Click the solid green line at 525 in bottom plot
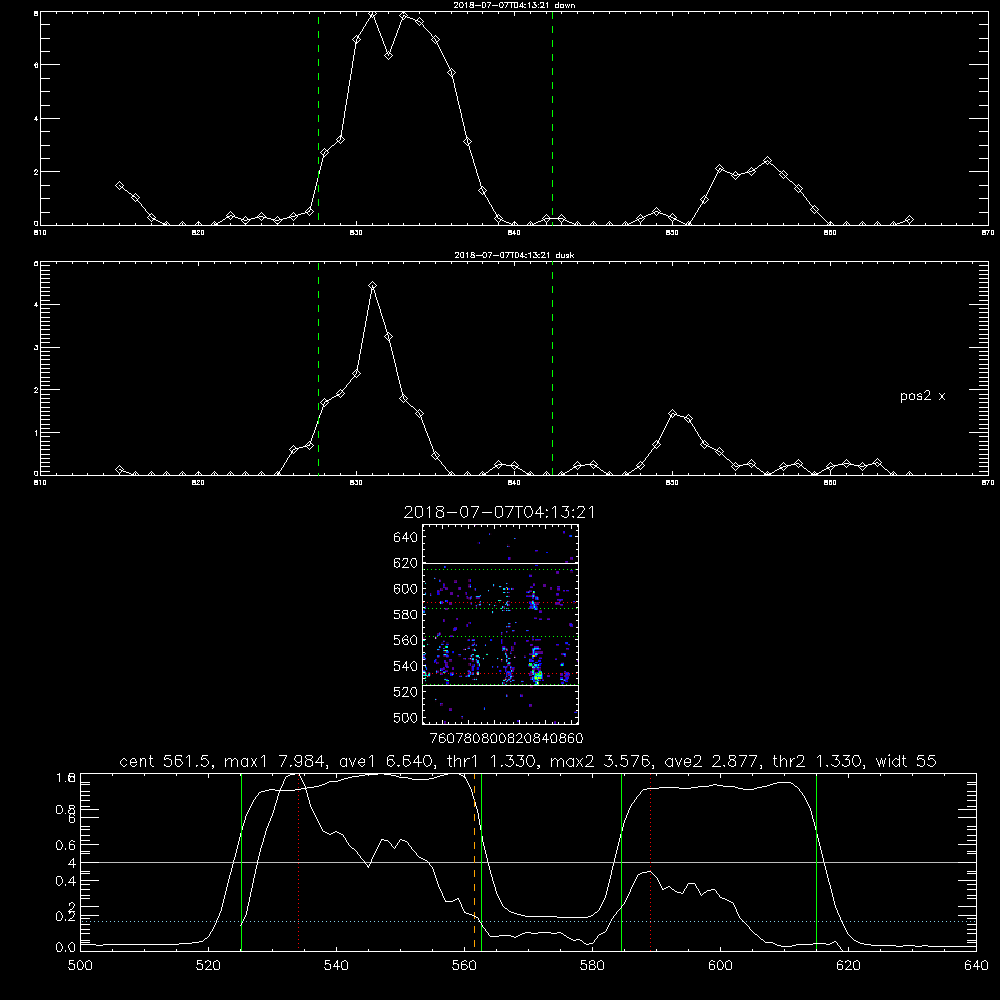 point(241,862)
